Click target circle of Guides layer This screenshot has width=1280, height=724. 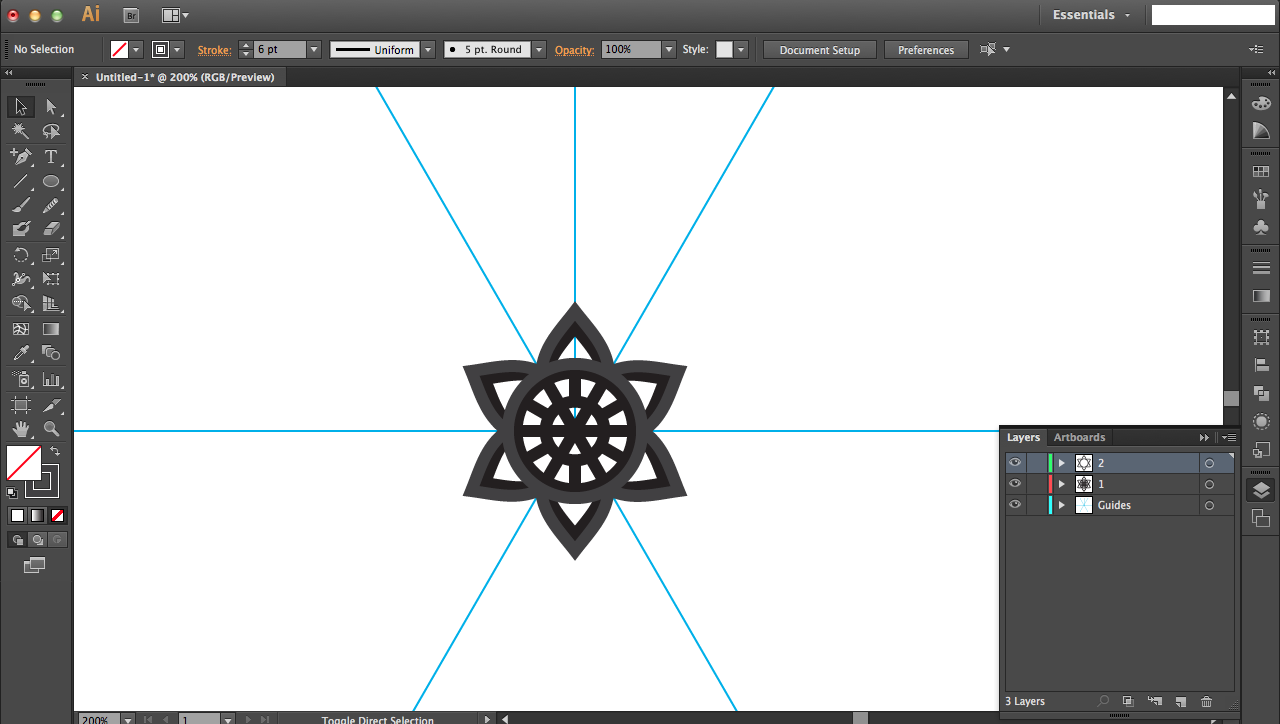[x=1209, y=505]
